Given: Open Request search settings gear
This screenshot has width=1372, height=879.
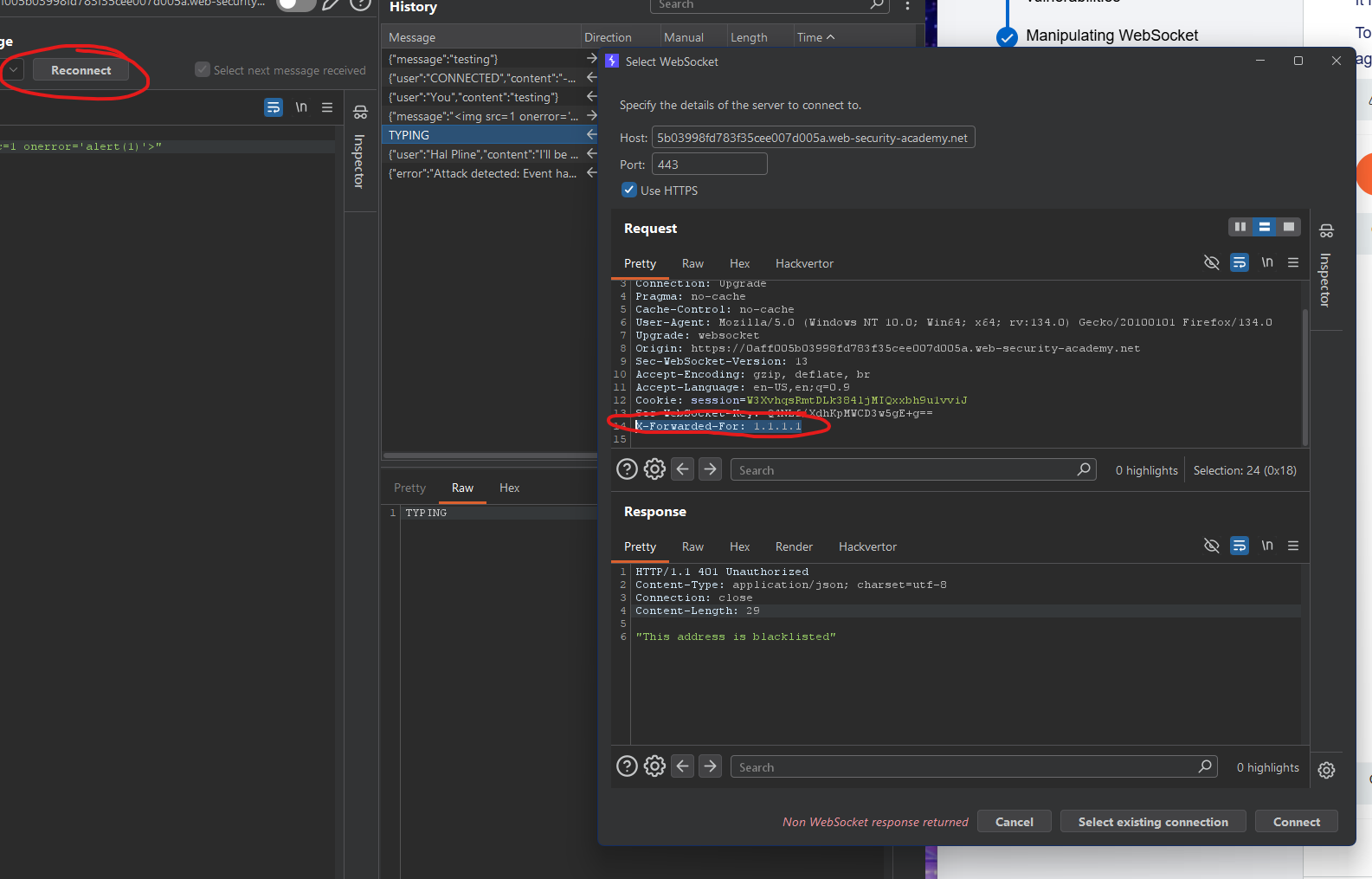Looking at the screenshot, I should coord(654,469).
